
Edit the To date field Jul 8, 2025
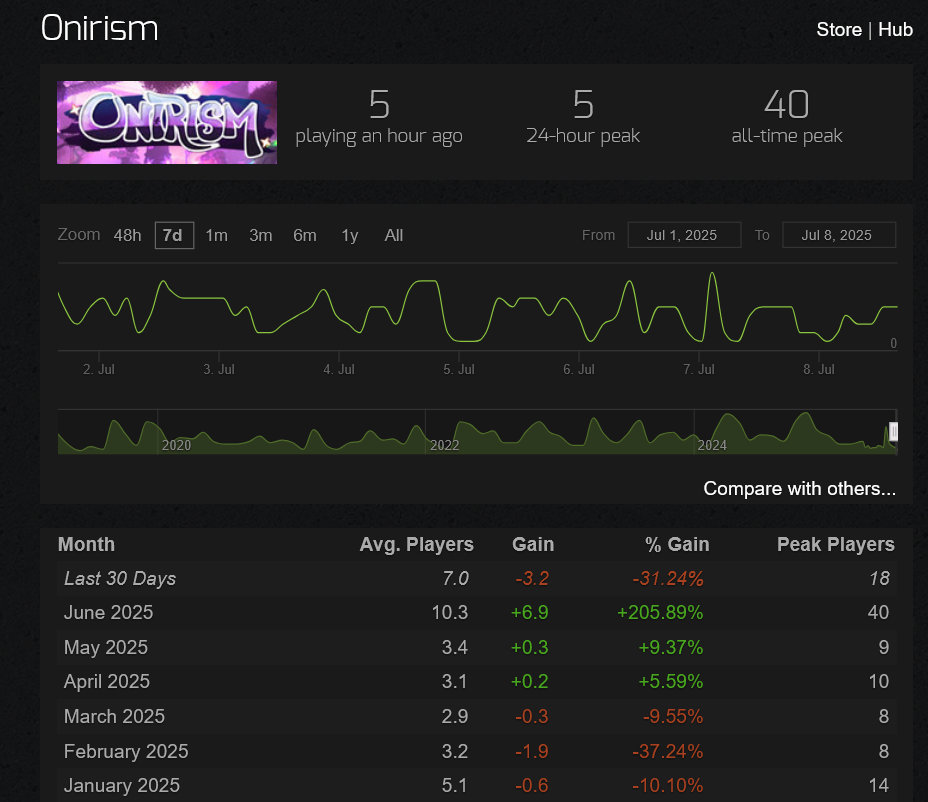tap(839, 235)
